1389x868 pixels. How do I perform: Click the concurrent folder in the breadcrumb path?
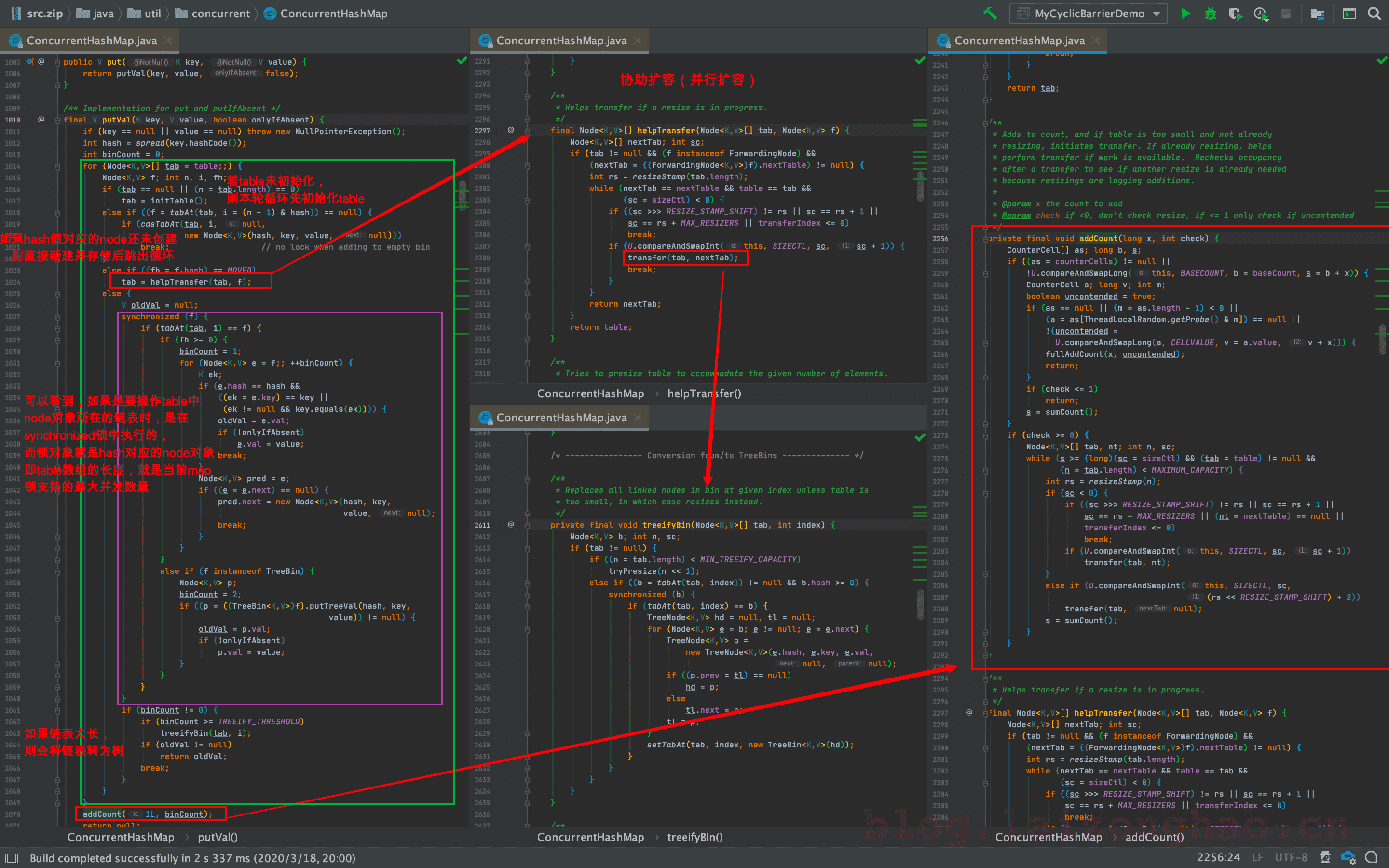pyautogui.click(x=220, y=13)
